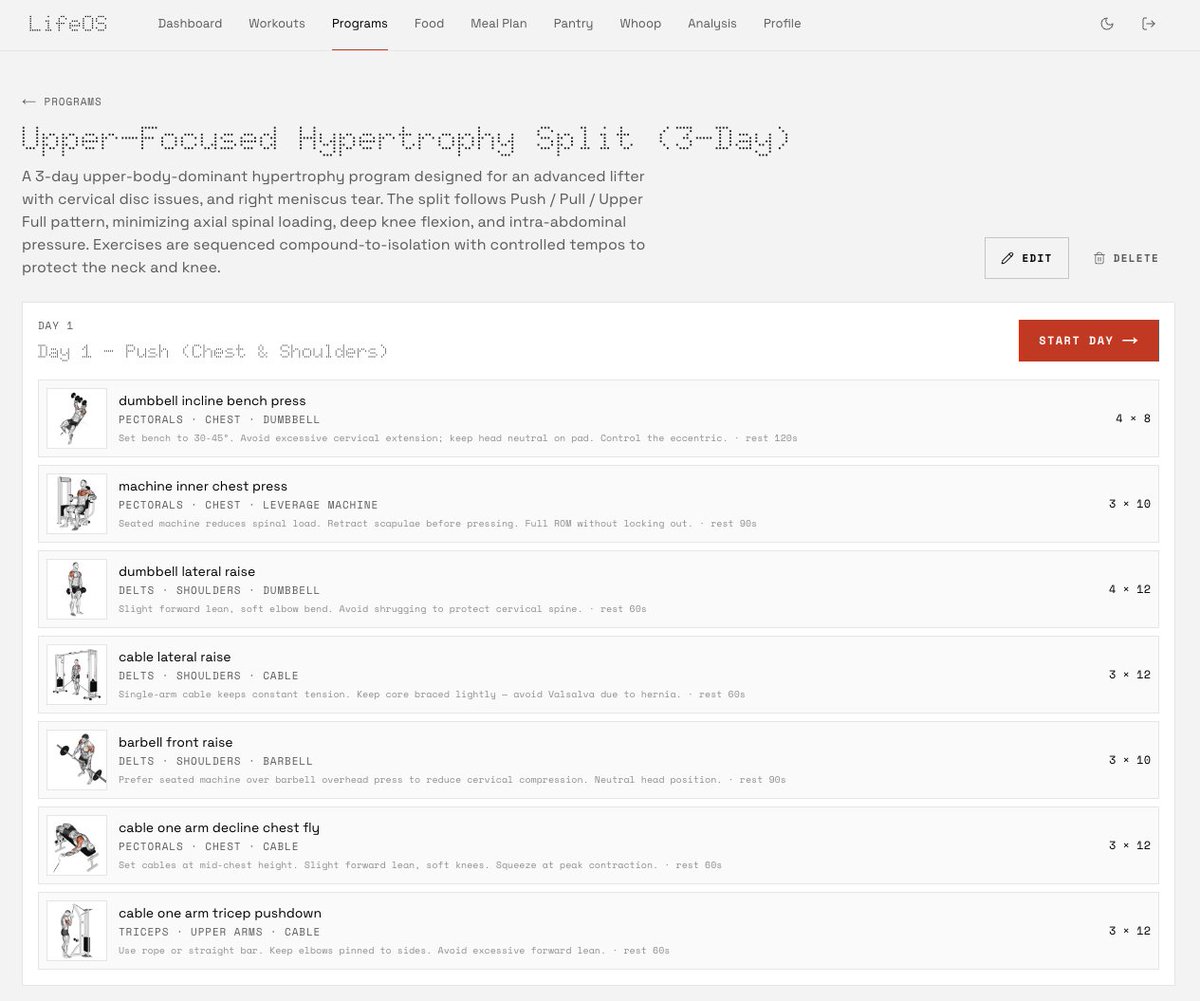
Task: Click the LifeOS logo
Action: (68, 23)
